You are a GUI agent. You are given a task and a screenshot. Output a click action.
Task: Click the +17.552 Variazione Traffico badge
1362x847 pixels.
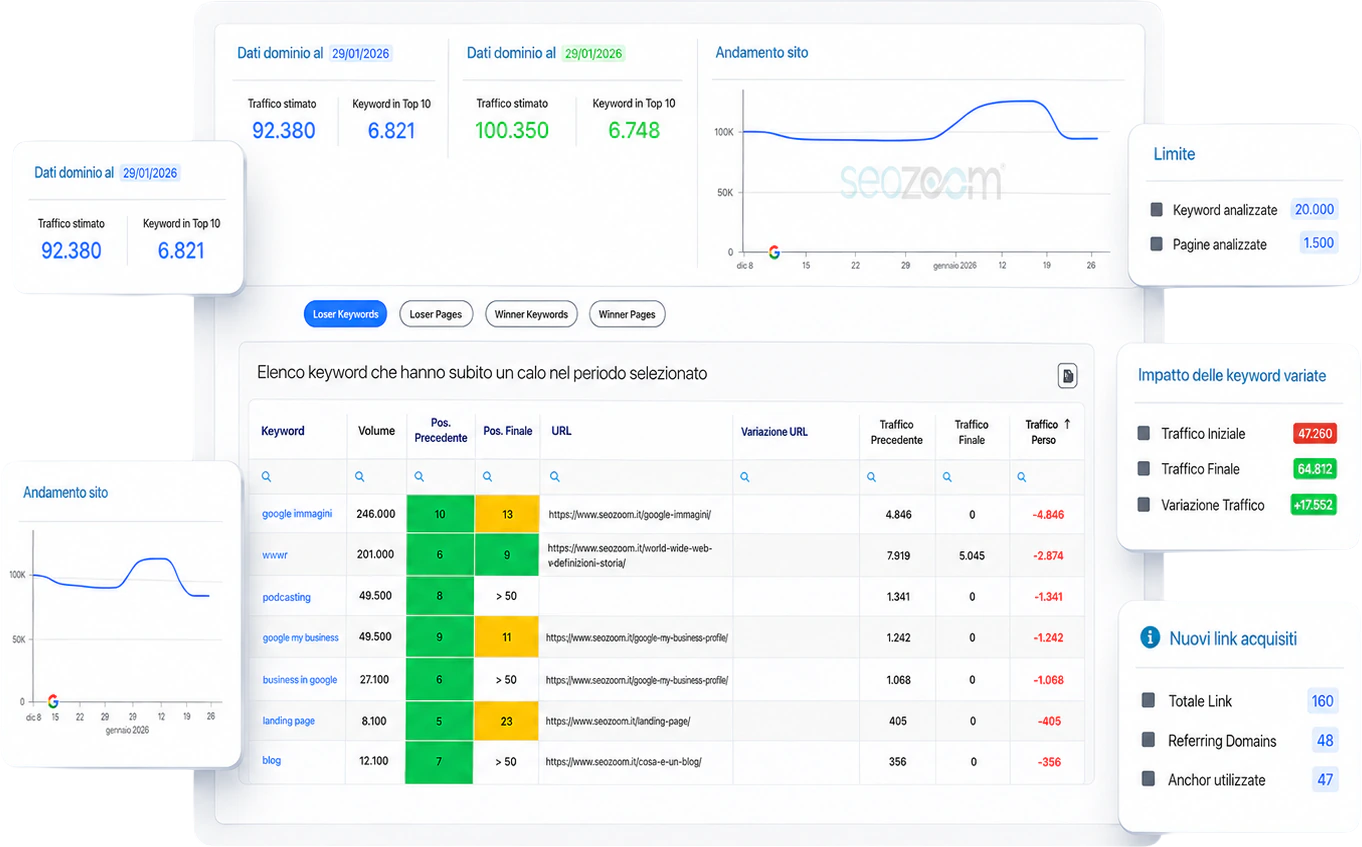pyautogui.click(x=1313, y=504)
